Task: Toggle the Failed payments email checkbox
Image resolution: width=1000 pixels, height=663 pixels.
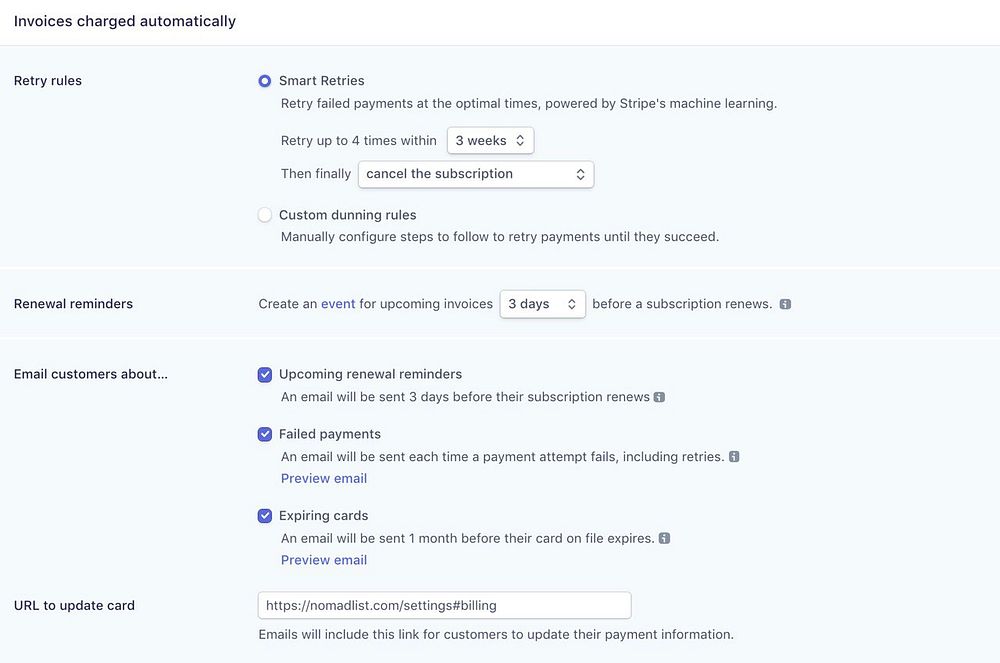Action: click(x=265, y=434)
